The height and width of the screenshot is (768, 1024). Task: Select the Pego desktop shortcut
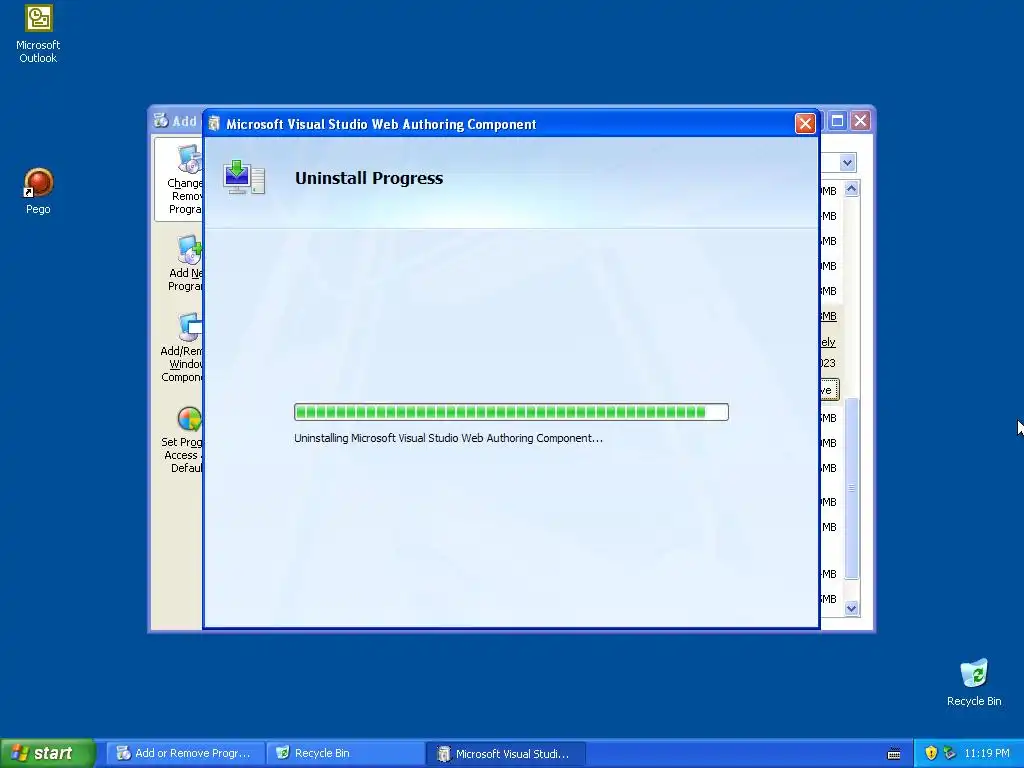click(38, 191)
